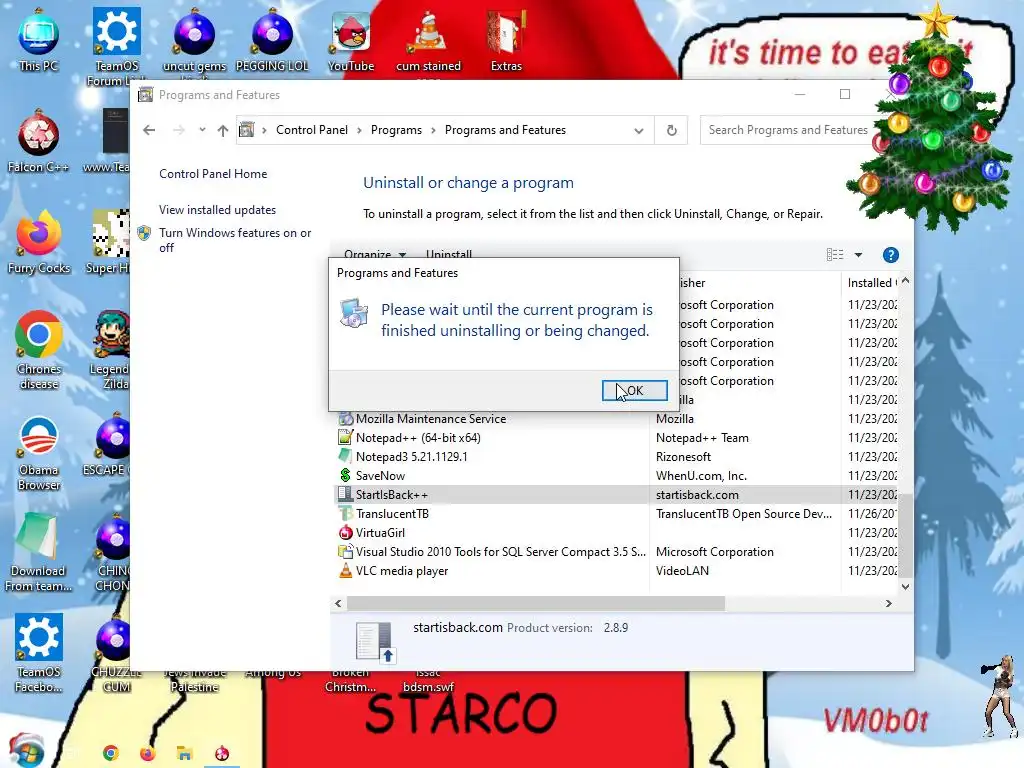
Task: Open the Chrome 'Chrones disease' desktop icon
Action: point(39,351)
